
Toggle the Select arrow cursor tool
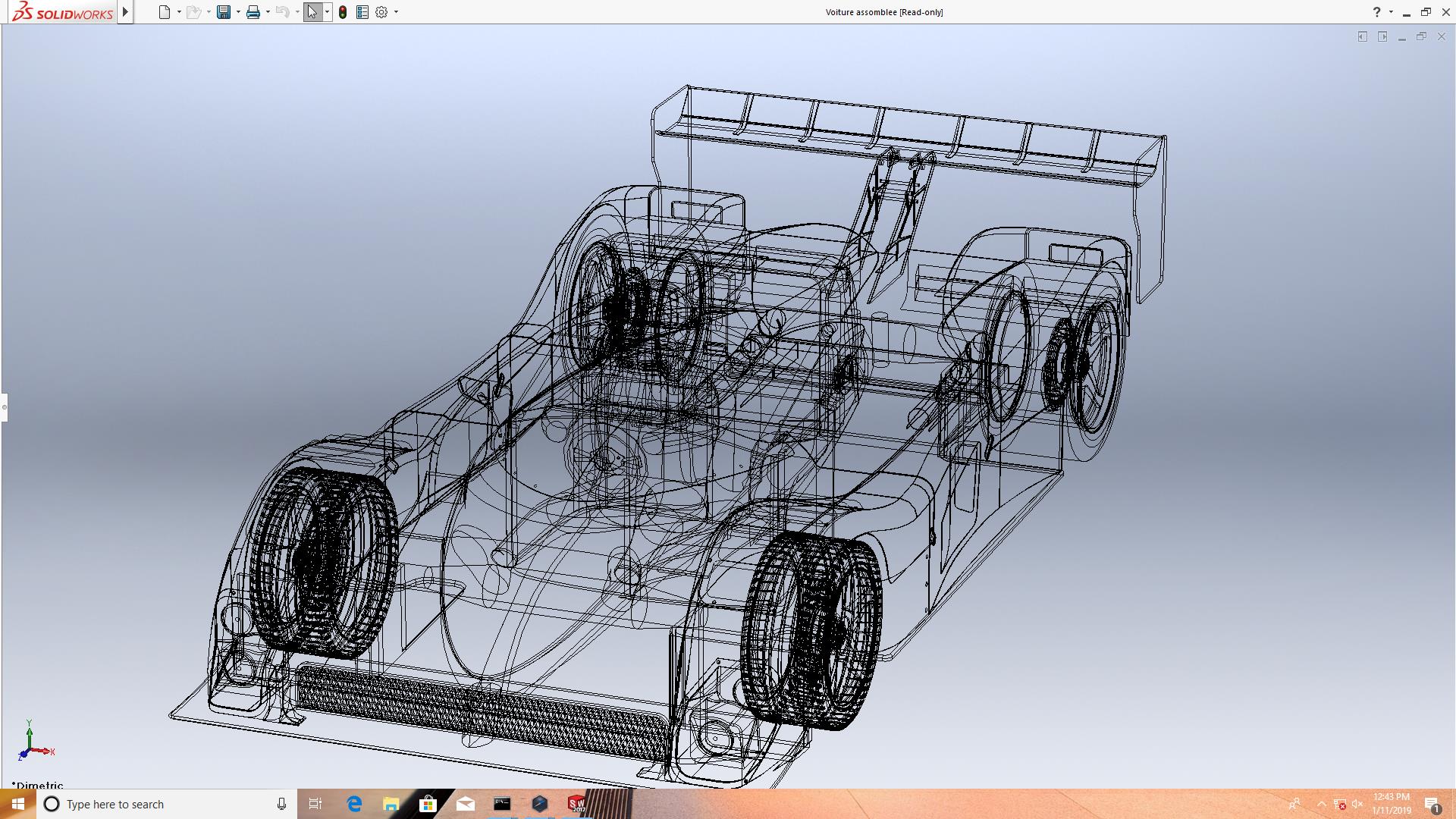[x=312, y=12]
